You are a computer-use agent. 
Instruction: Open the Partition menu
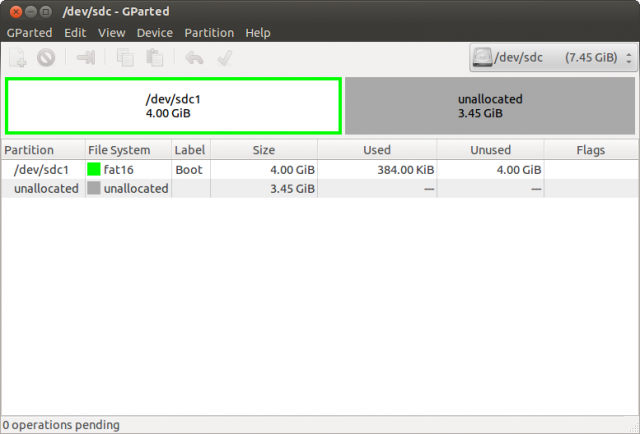(x=208, y=33)
